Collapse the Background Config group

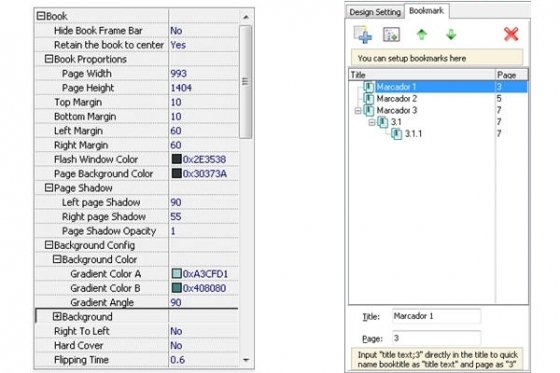tap(49, 245)
